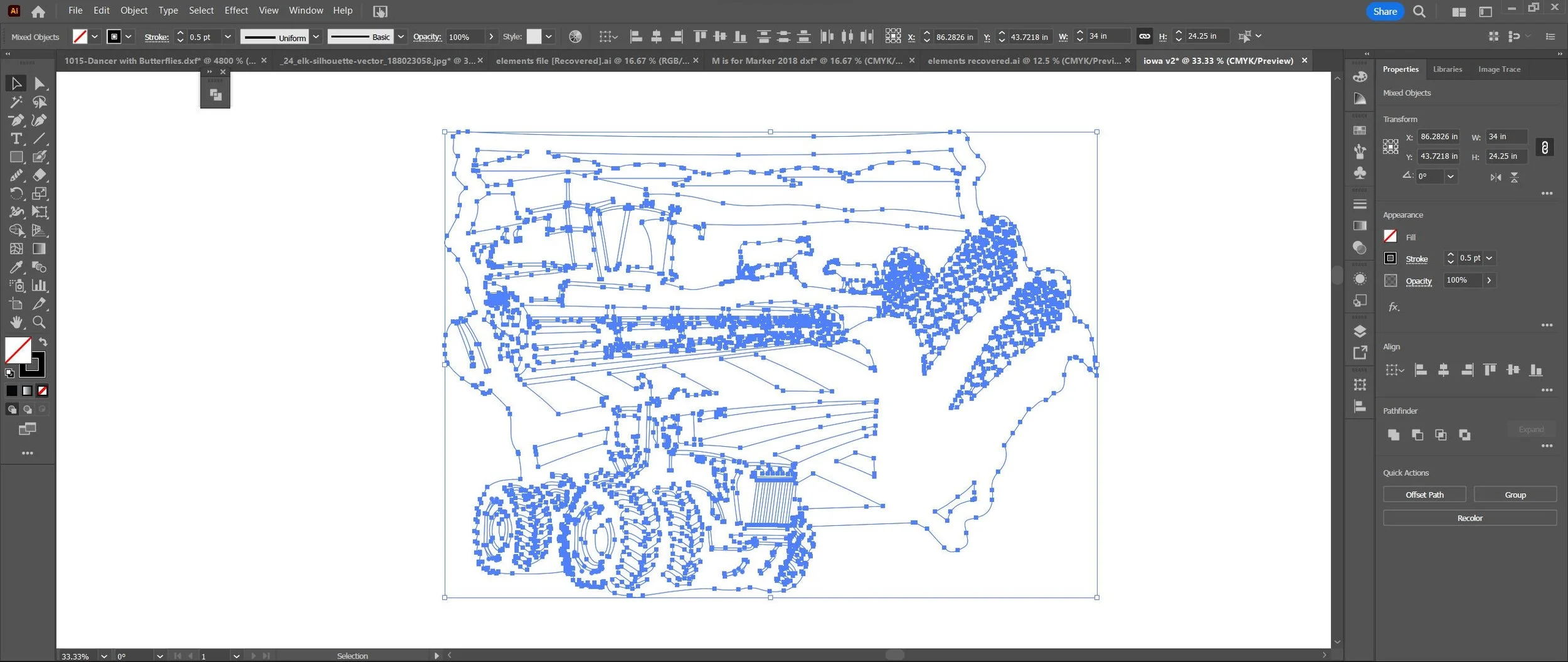Select the Direct Selection tool
This screenshot has height=662, width=1568.
40,83
